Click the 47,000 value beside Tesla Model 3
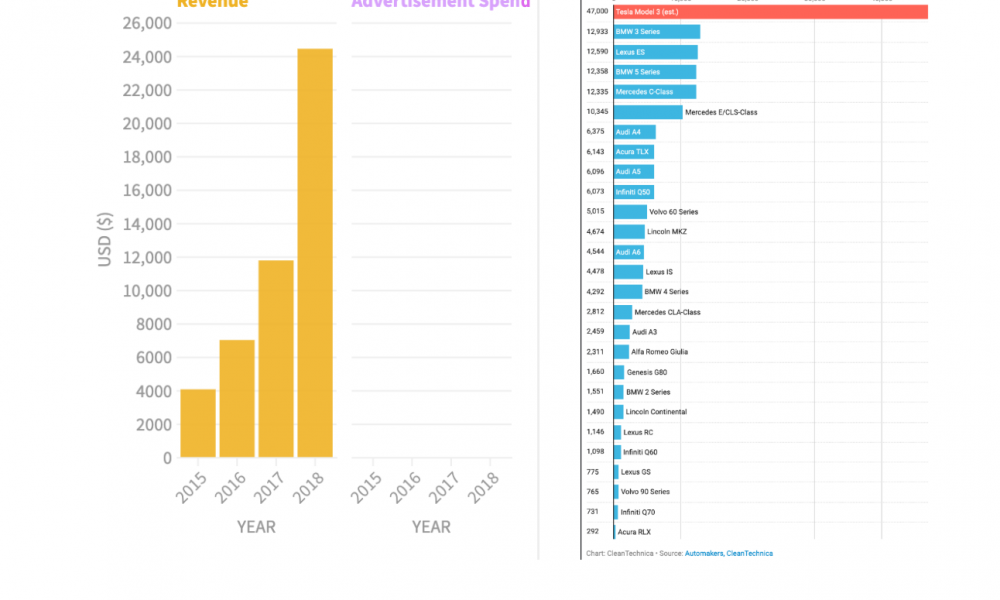 (597, 11)
